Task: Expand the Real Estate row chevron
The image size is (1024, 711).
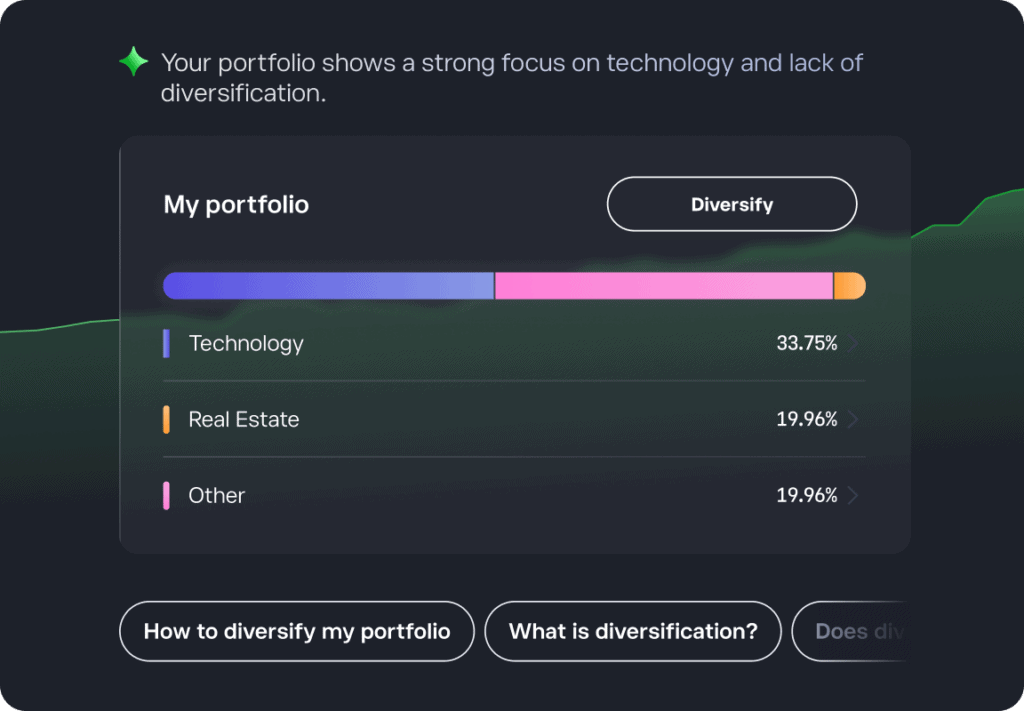Action: [853, 420]
